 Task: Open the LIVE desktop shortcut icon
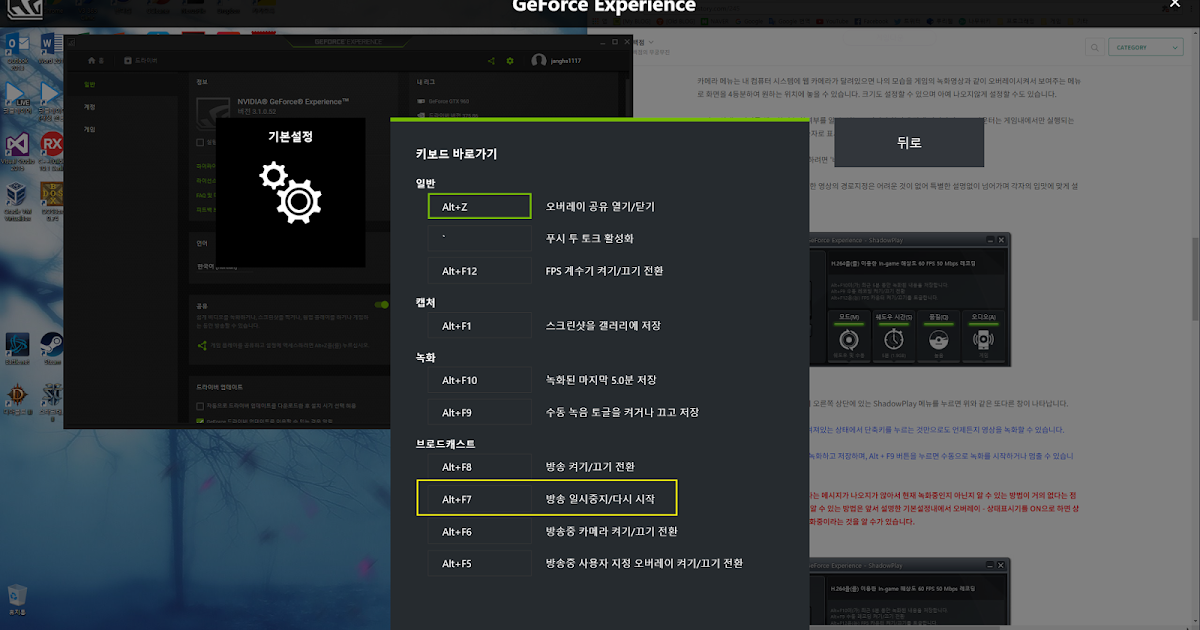point(16,97)
